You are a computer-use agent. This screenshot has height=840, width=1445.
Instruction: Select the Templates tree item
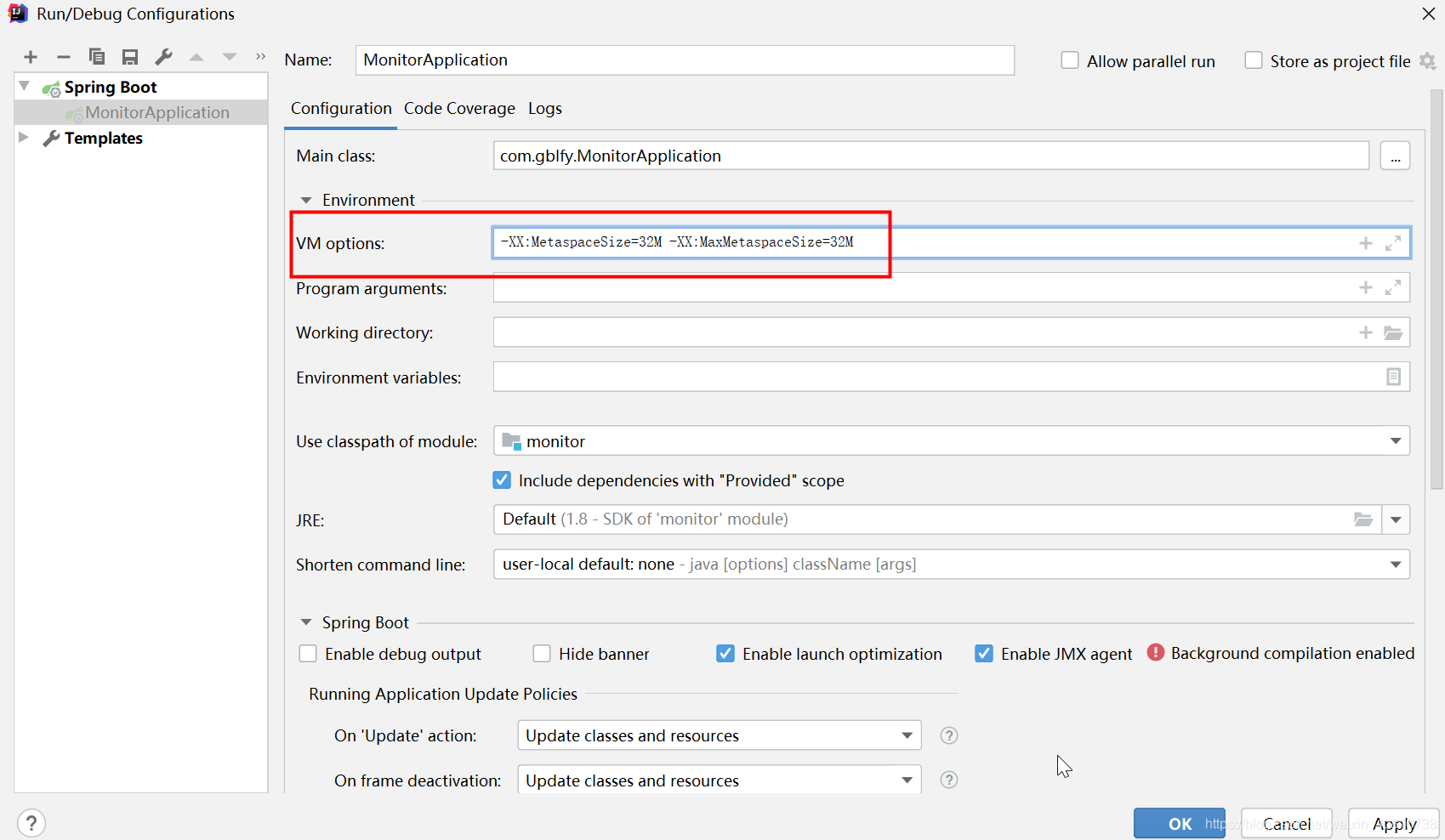(x=104, y=138)
